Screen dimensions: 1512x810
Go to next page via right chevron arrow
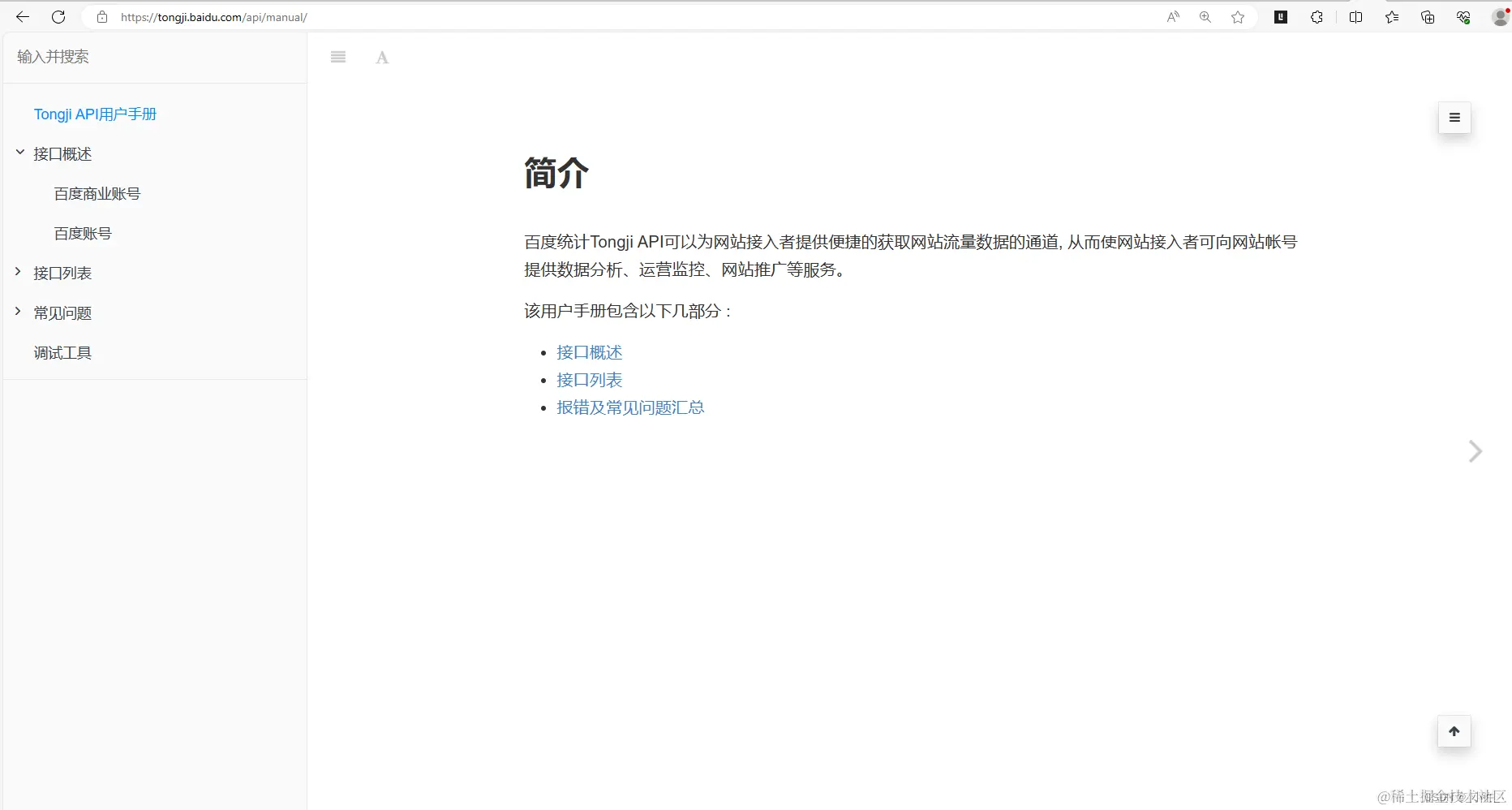tap(1474, 451)
